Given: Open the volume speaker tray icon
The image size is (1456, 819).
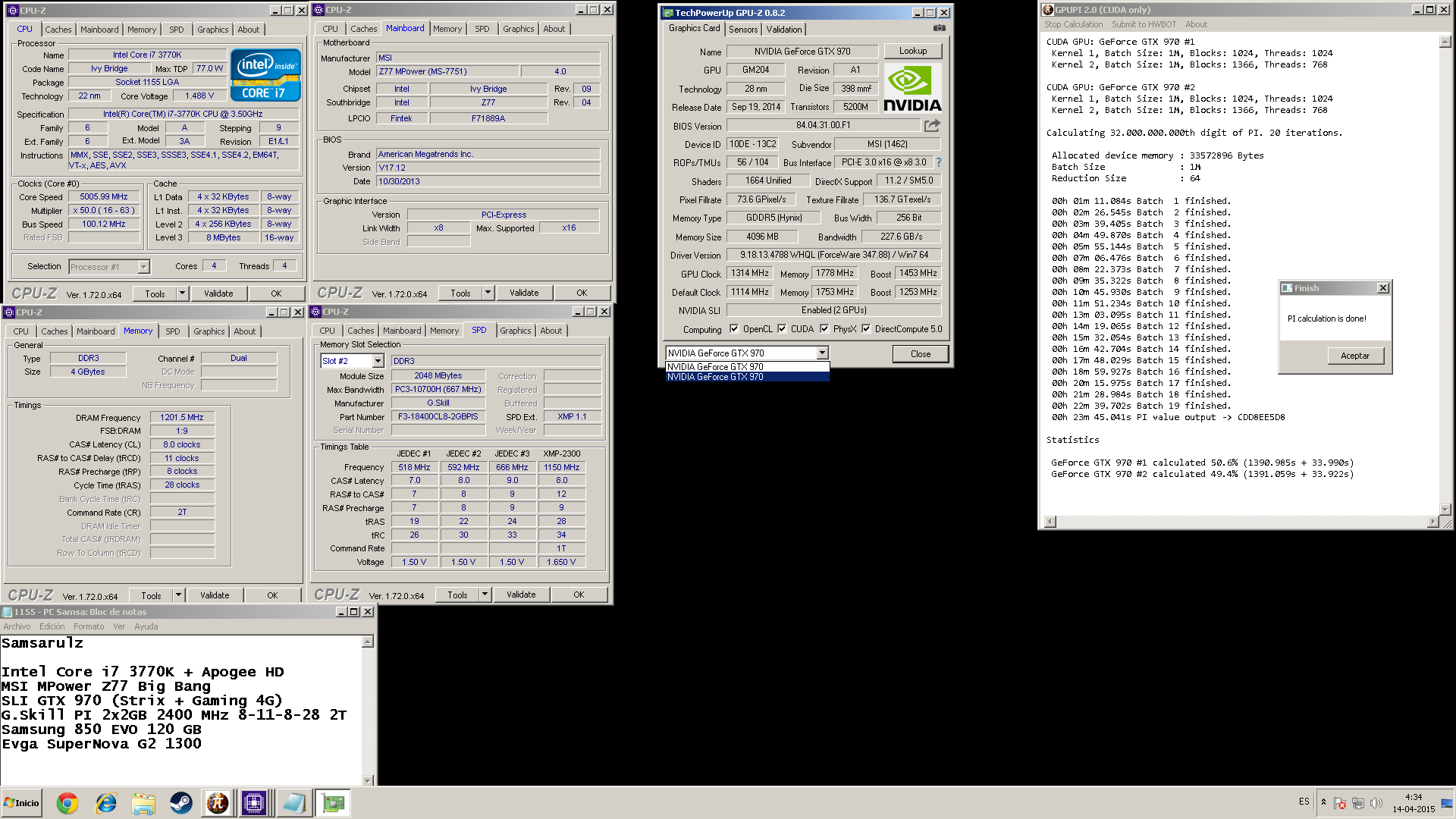Looking at the screenshot, I should tap(1376, 803).
